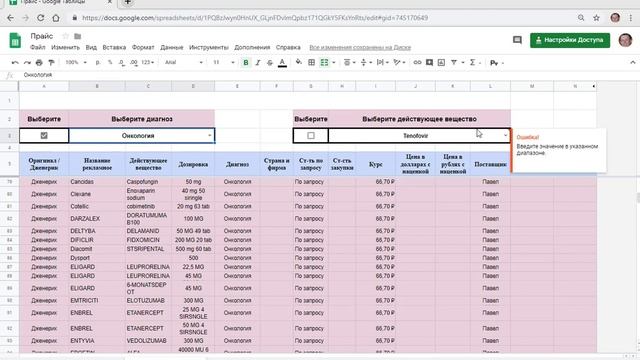This screenshot has height=360, width=640.
Task: Click the Redo arrow in toolbar
Action: click(27, 62)
